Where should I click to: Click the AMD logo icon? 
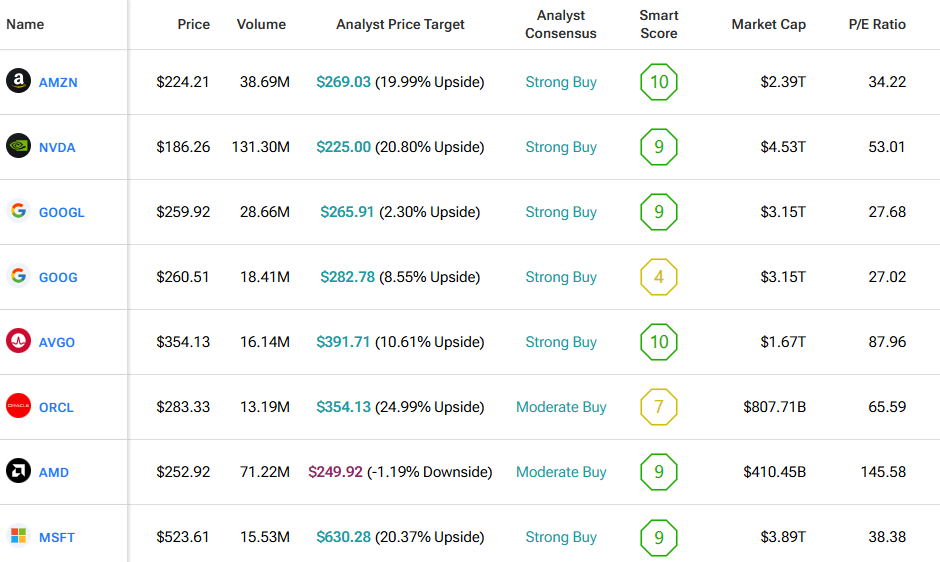(x=18, y=472)
